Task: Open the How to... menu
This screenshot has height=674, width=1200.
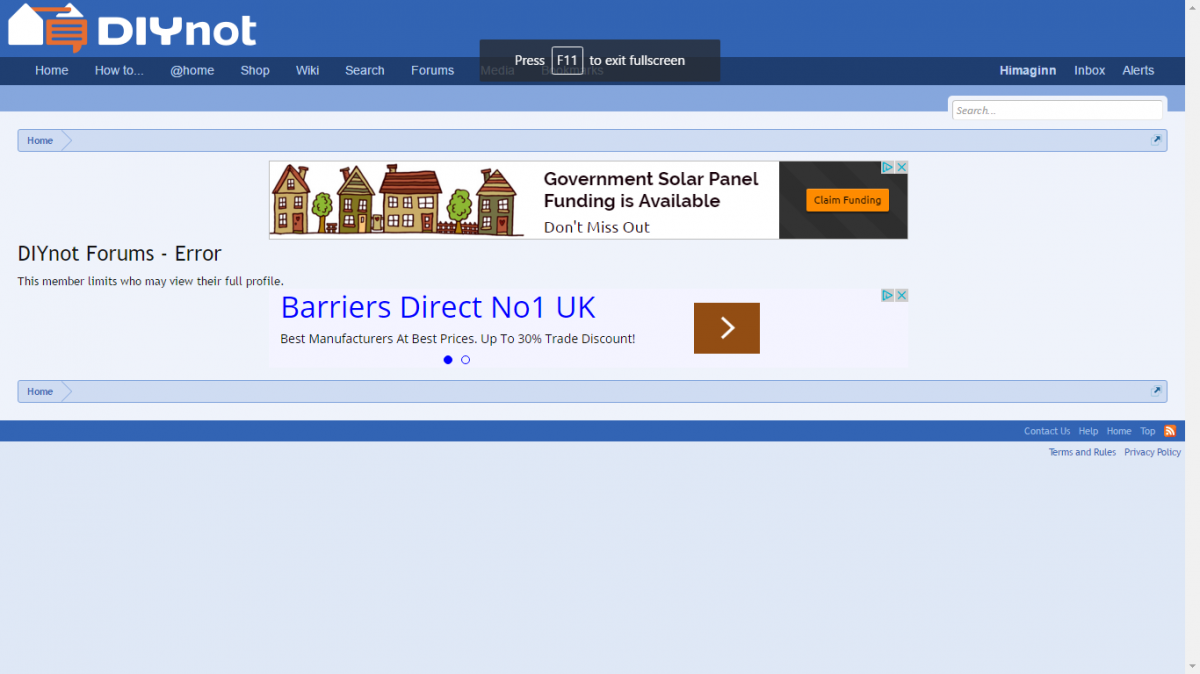Action: pos(119,71)
